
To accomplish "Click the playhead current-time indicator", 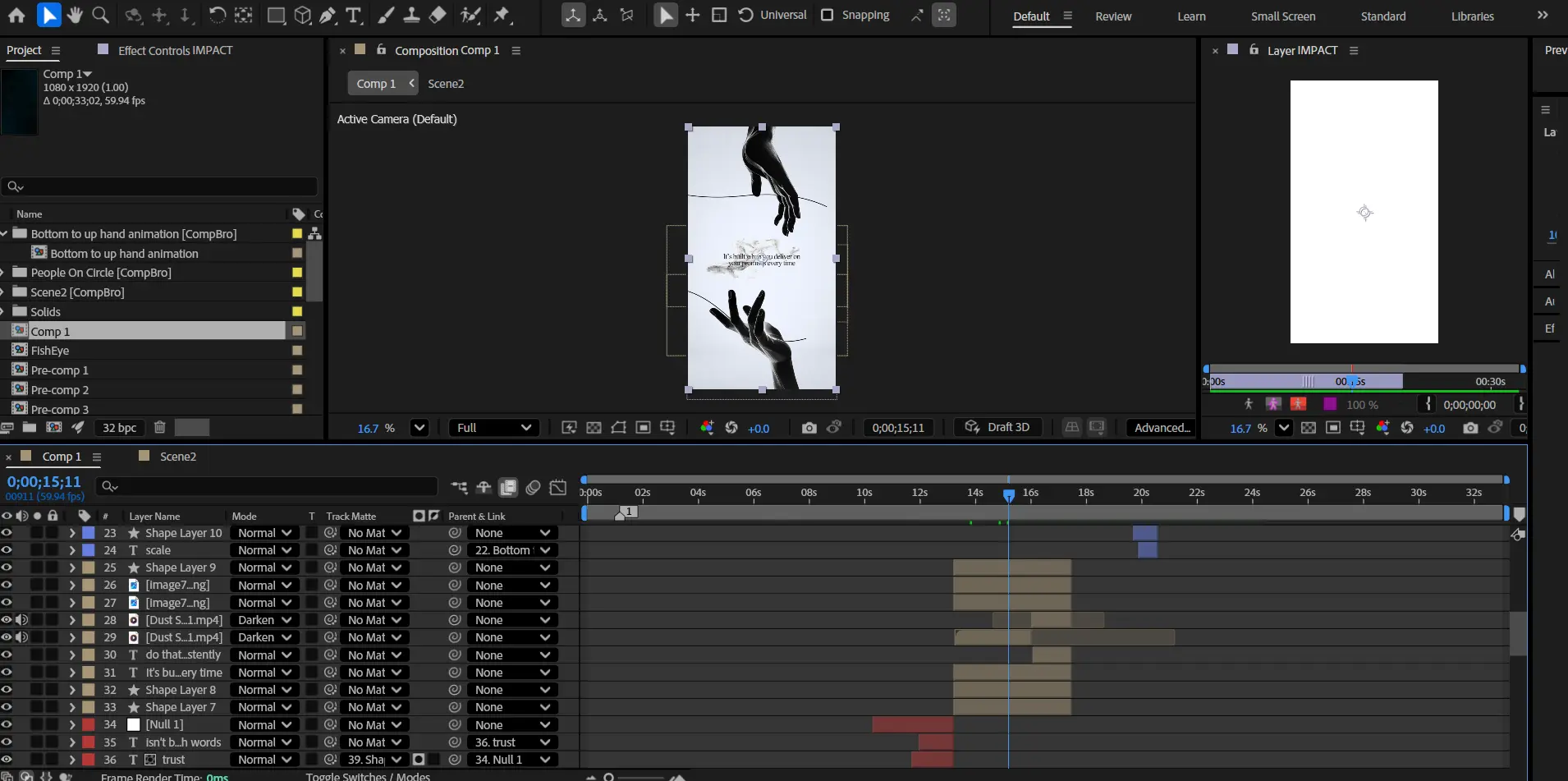I will click(x=1008, y=494).
